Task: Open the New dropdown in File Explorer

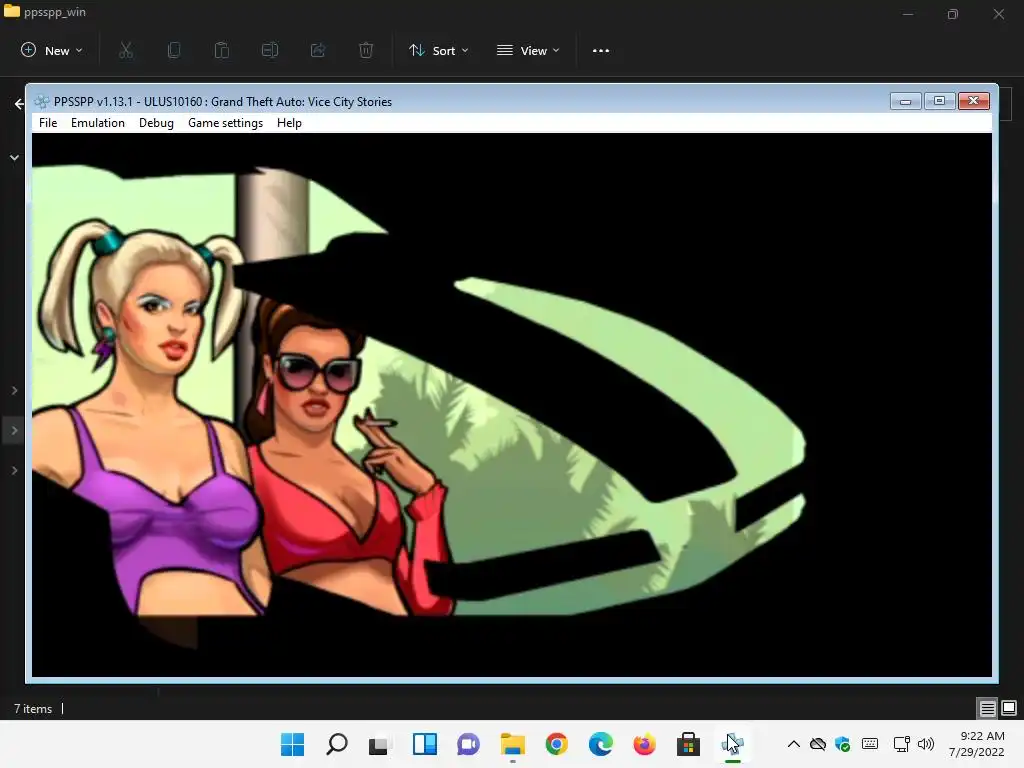Action: (x=52, y=50)
